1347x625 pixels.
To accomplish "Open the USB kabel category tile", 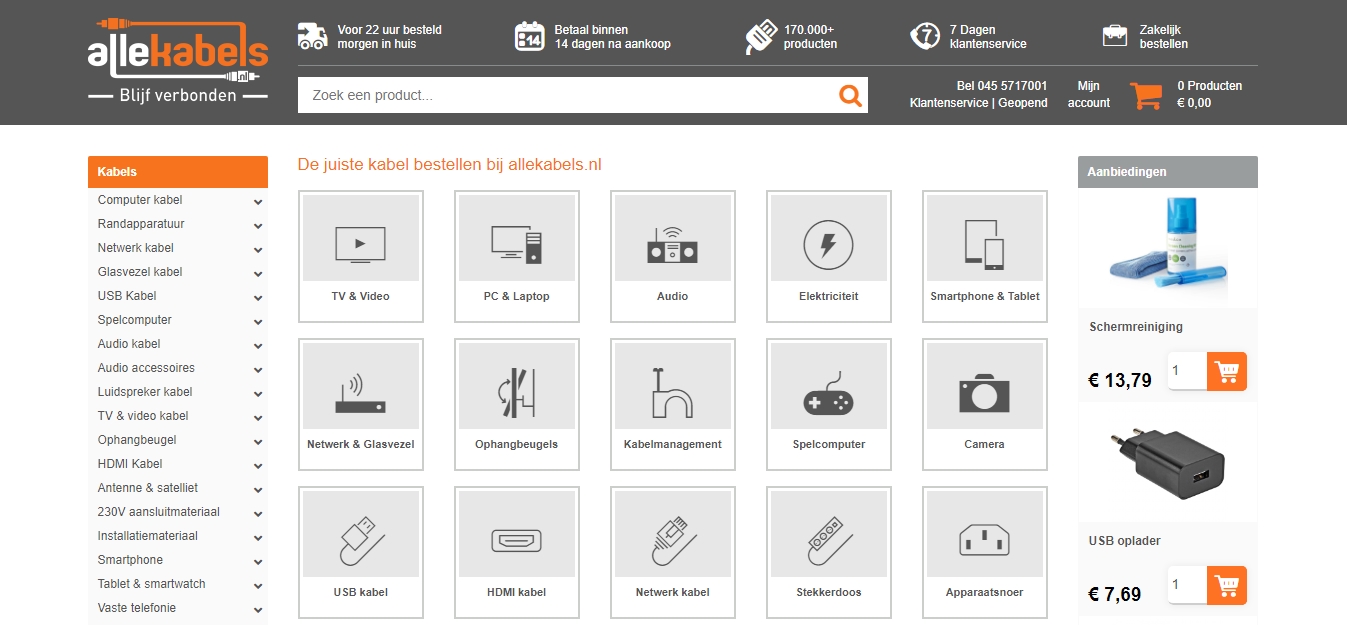I will point(361,552).
